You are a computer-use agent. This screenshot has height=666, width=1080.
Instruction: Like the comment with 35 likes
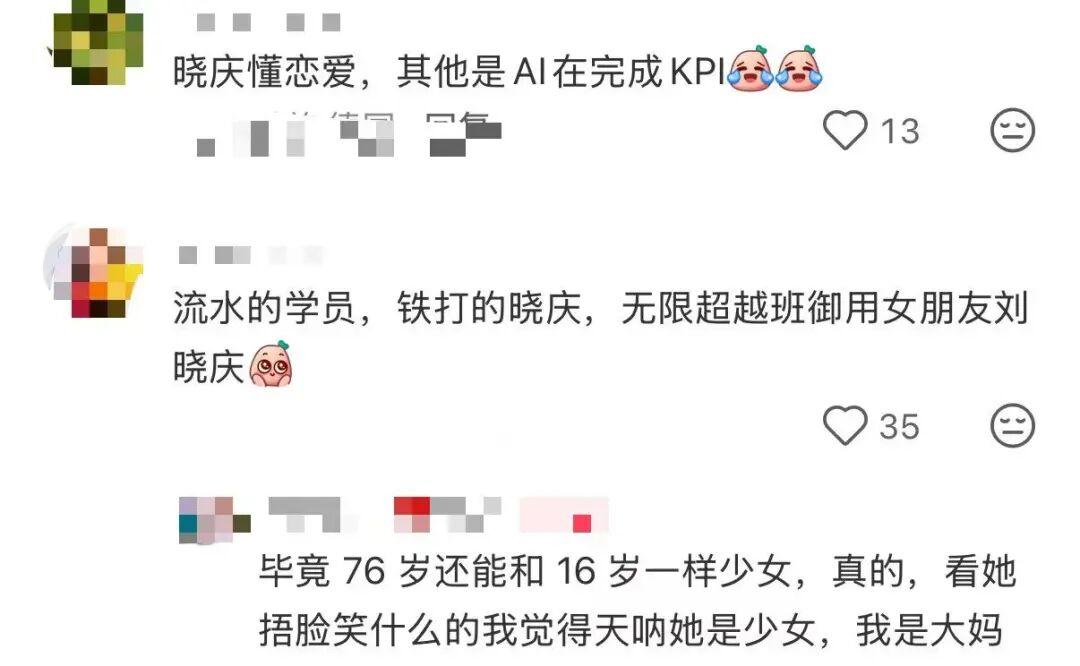pyautogui.click(x=845, y=425)
